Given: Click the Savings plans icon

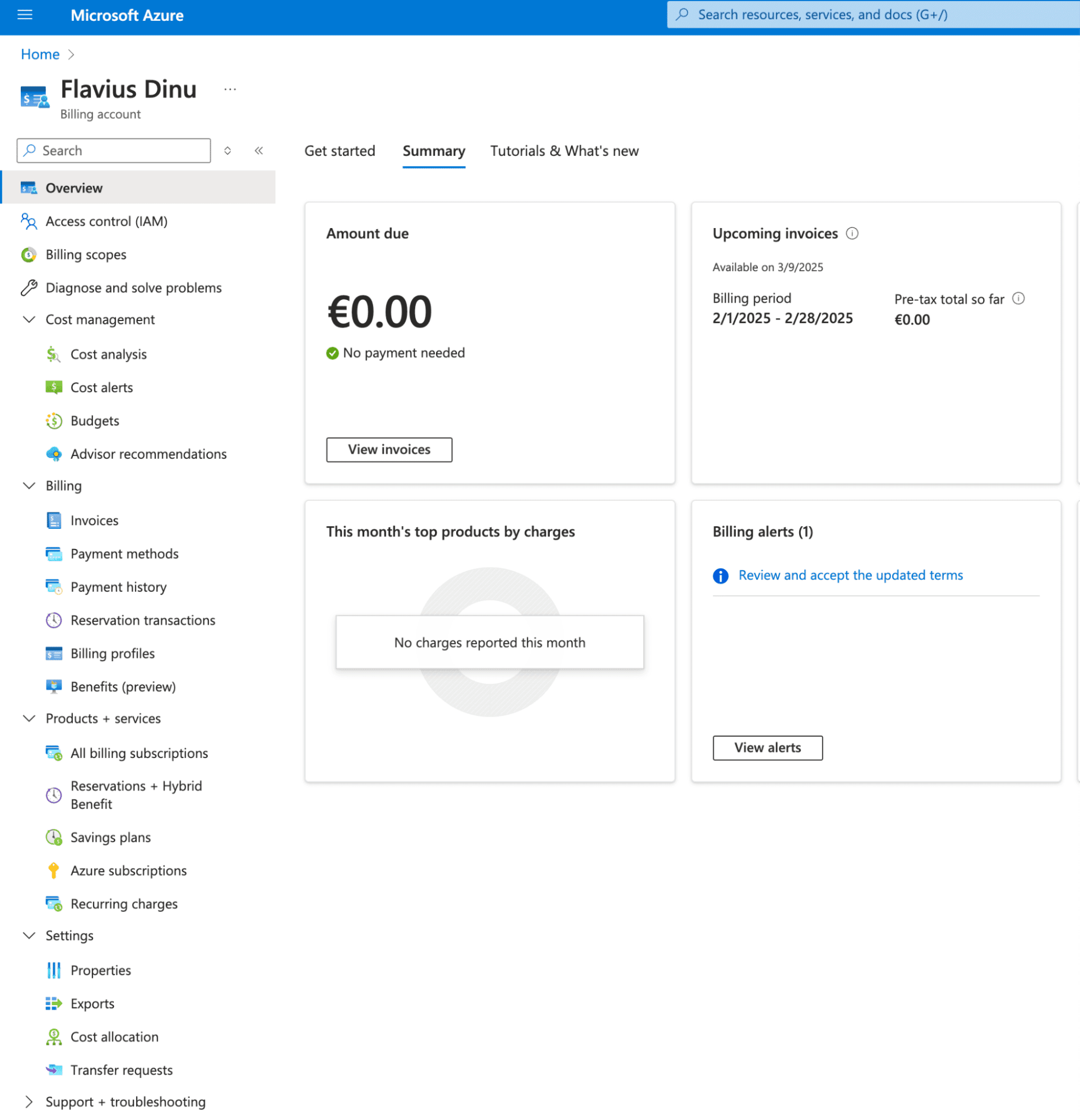Looking at the screenshot, I should tap(54, 837).
